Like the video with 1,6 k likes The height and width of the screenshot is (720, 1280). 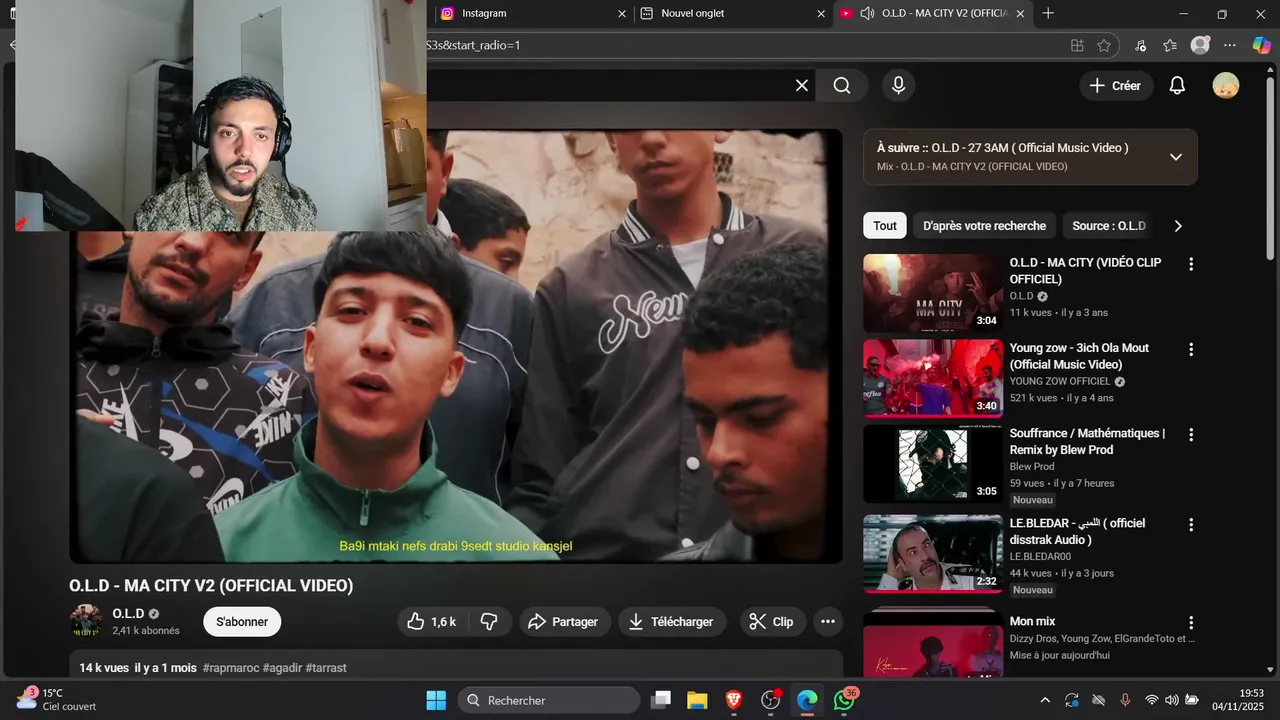click(431, 622)
